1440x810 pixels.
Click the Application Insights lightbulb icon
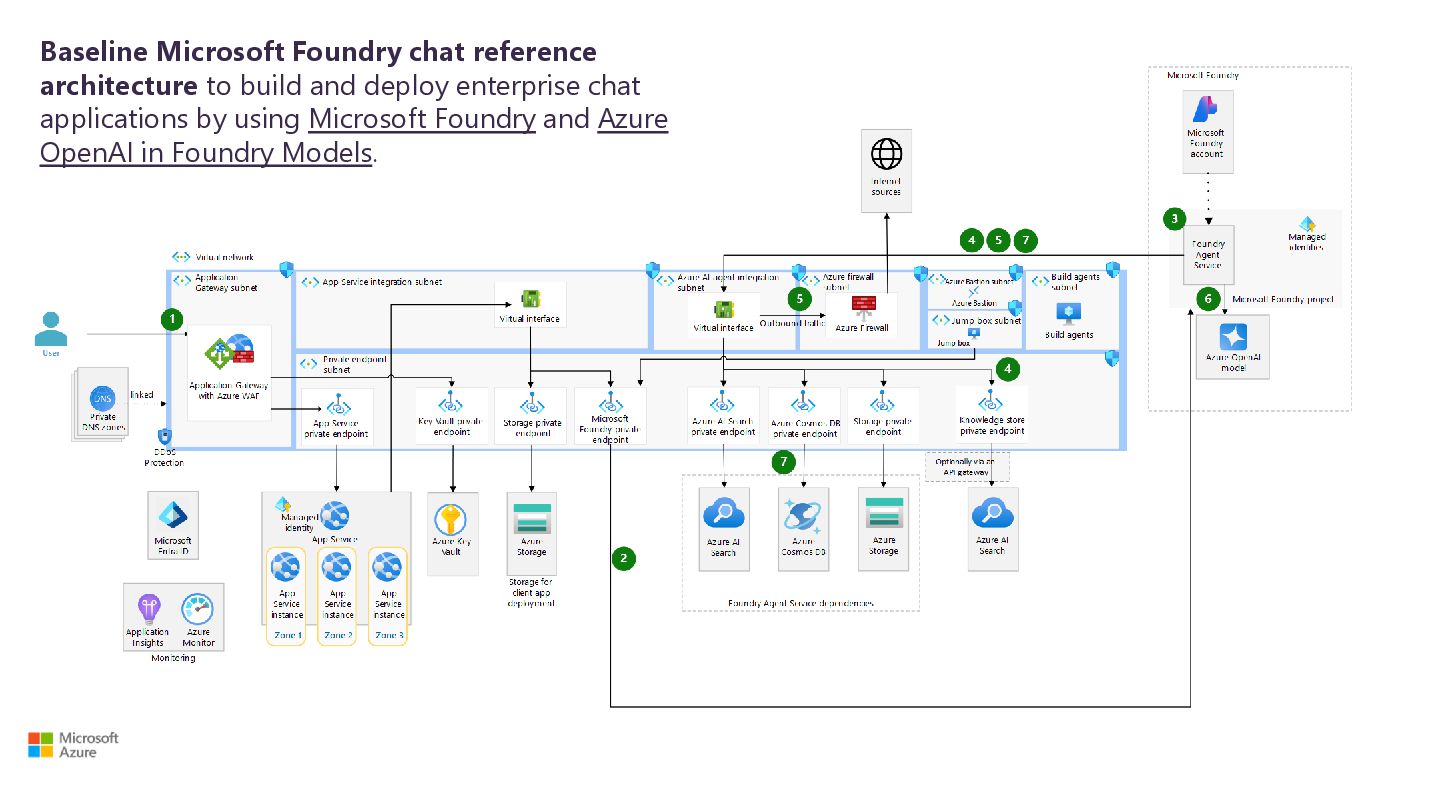pyautogui.click(x=148, y=608)
